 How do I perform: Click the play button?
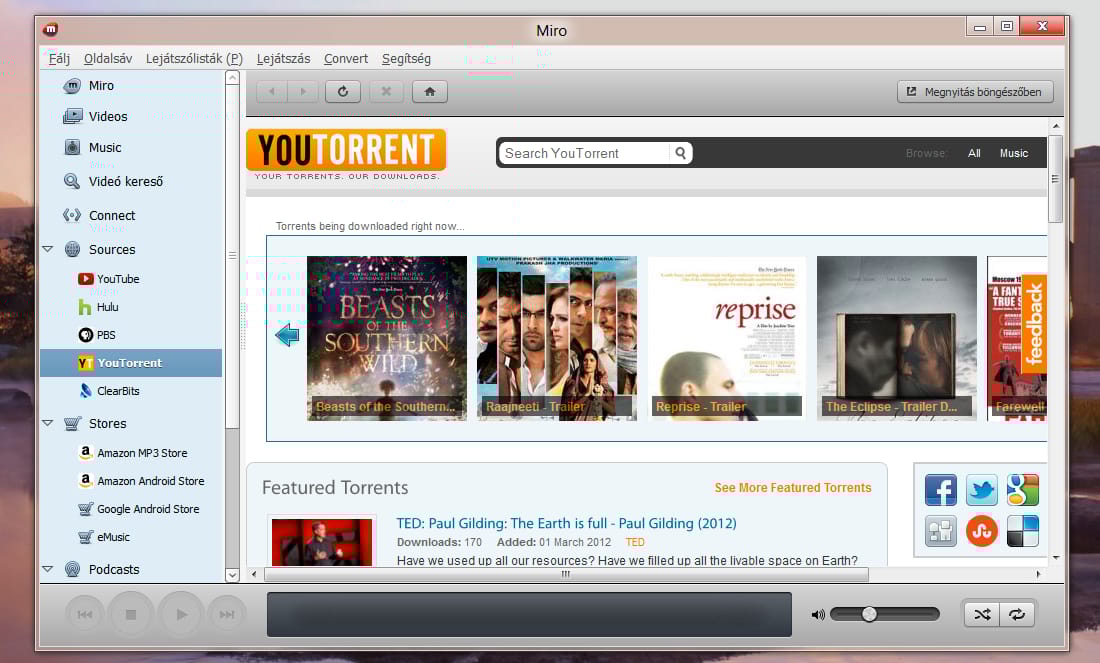(x=181, y=615)
